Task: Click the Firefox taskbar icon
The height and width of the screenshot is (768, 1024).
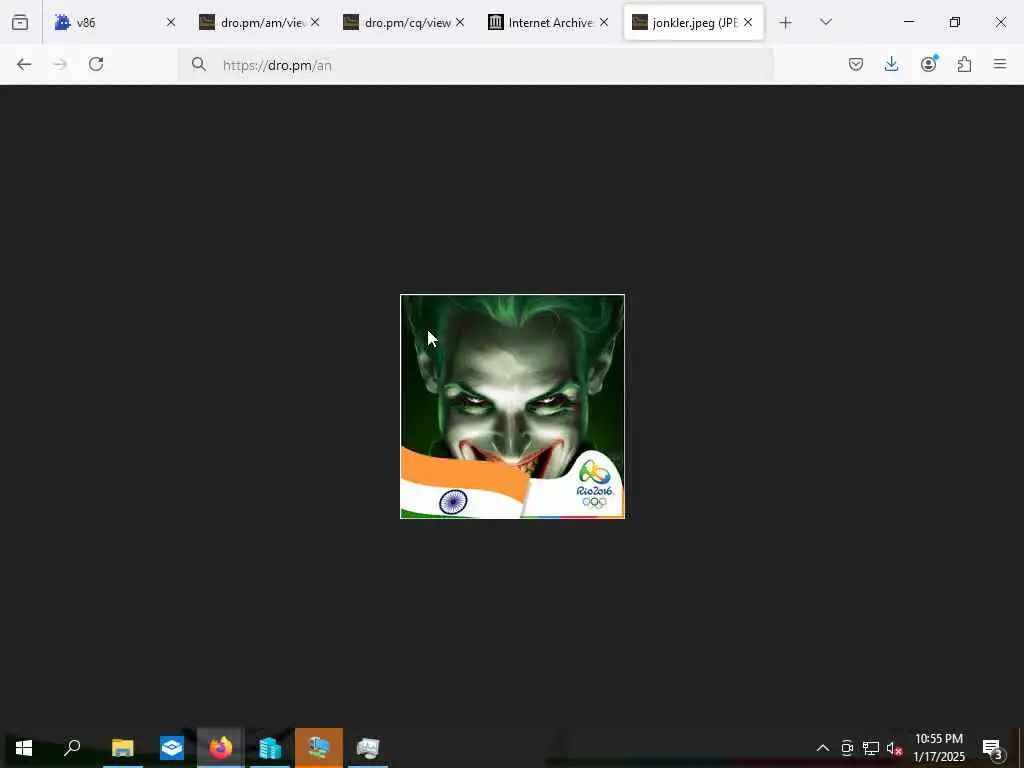Action: click(x=221, y=748)
